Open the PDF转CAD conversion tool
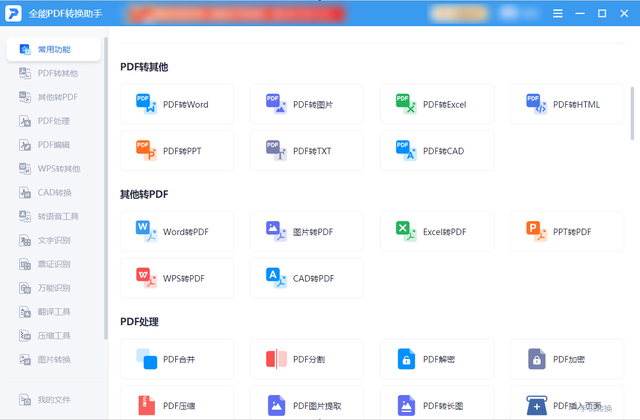This screenshot has height=420, width=640. (437, 151)
